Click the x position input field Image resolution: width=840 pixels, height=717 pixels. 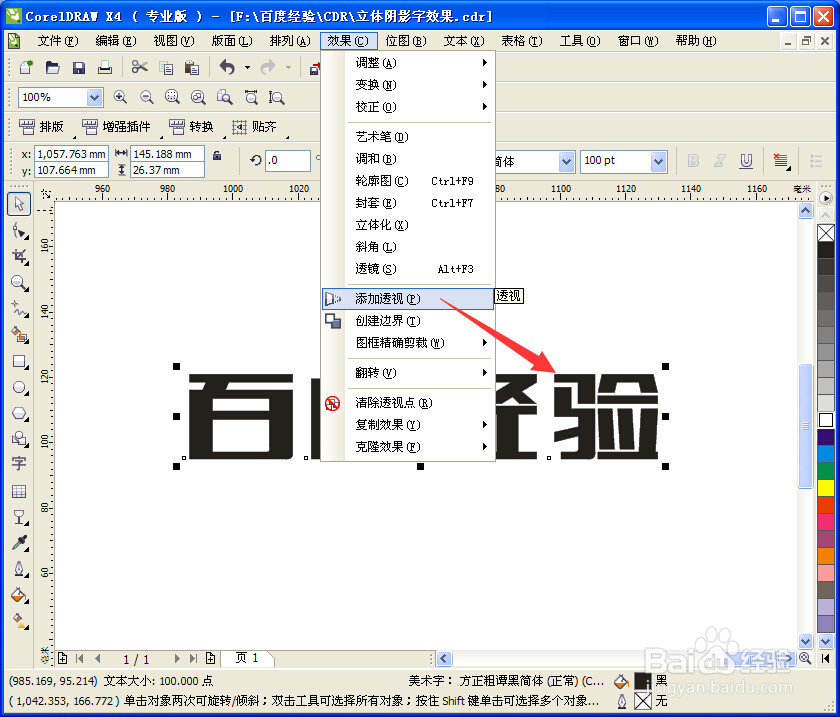pos(71,154)
